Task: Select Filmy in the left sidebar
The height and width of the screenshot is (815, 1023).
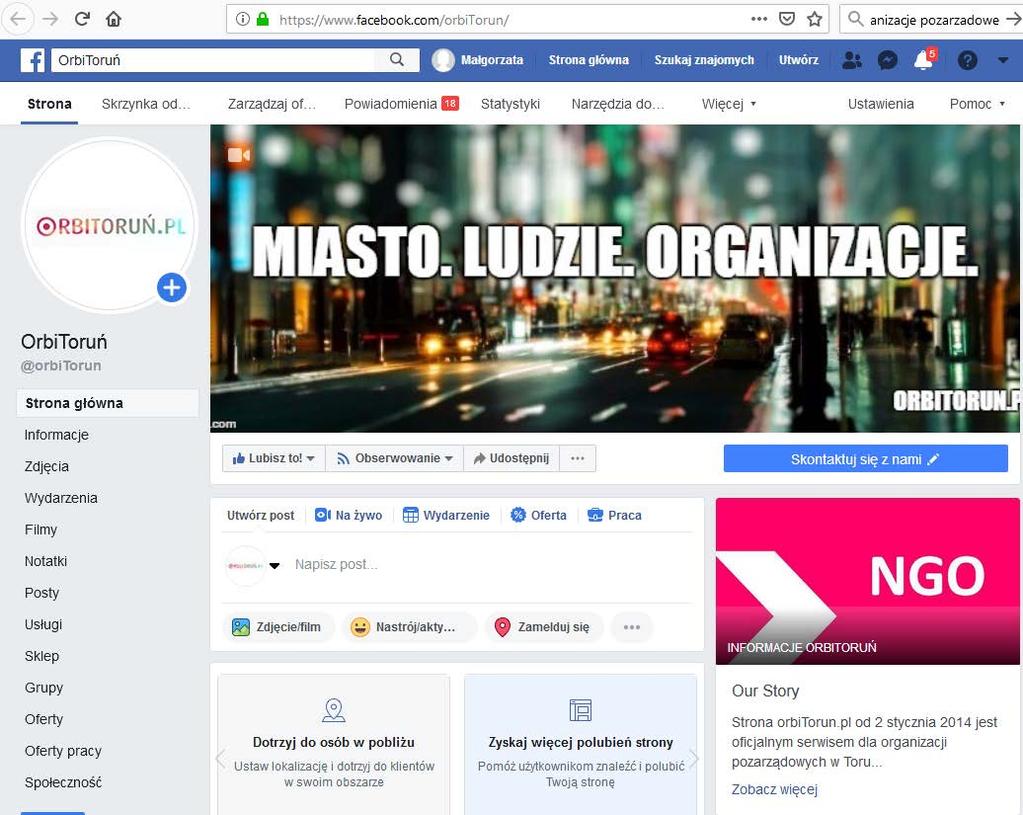Action: (x=40, y=530)
